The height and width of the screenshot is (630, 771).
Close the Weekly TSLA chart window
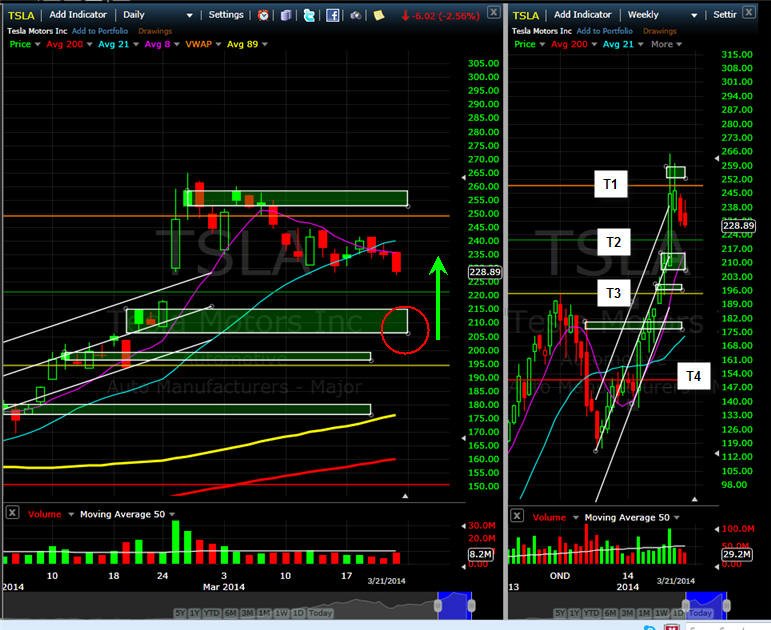(x=748, y=12)
